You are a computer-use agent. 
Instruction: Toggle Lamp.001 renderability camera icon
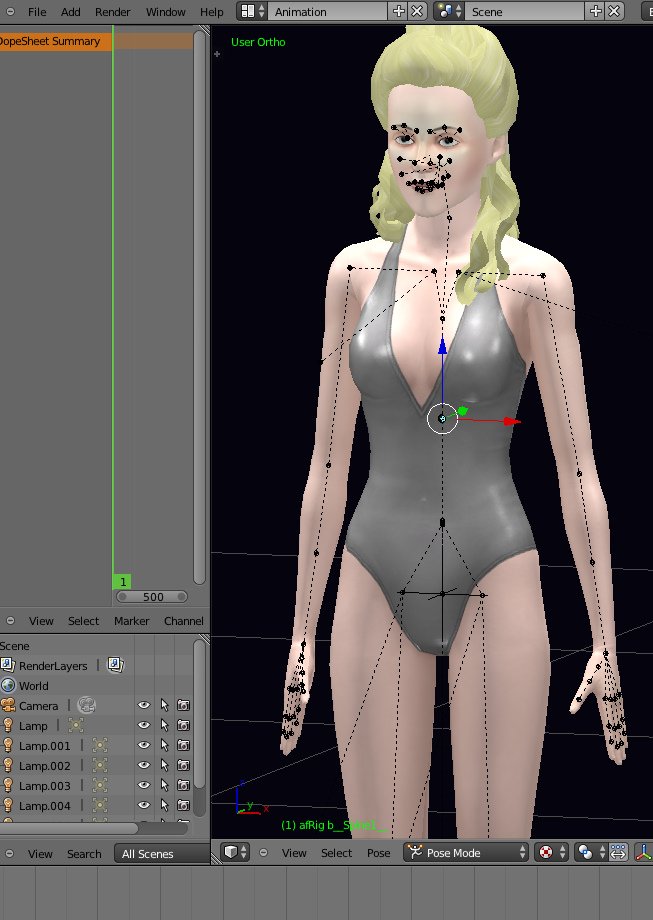[x=184, y=745]
